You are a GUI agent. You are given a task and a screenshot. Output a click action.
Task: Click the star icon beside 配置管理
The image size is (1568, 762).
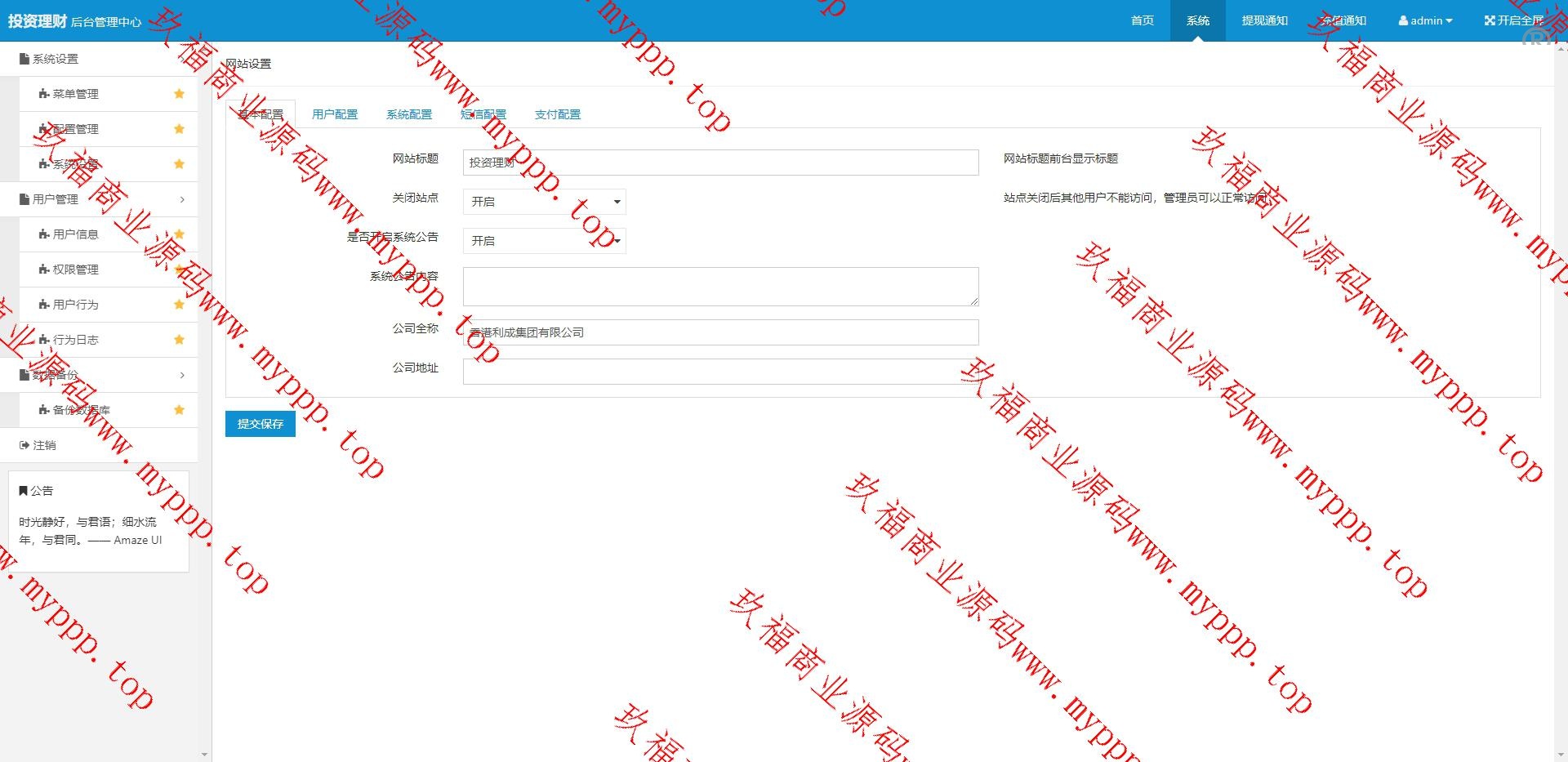(179, 129)
